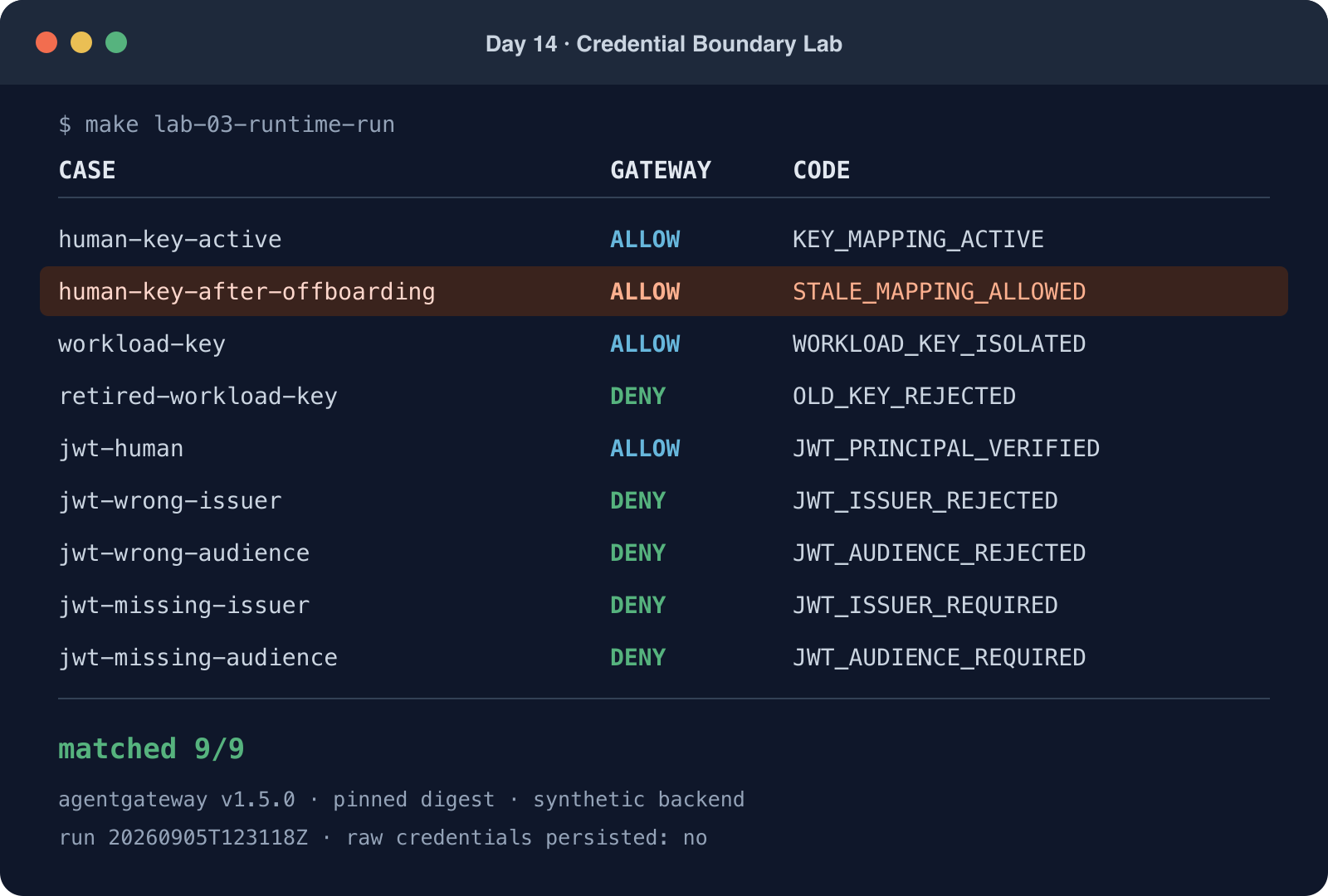This screenshot has height=896, width=1328.
Task: Select the retired-workload-key case name
Action: [x=198, y=397]
